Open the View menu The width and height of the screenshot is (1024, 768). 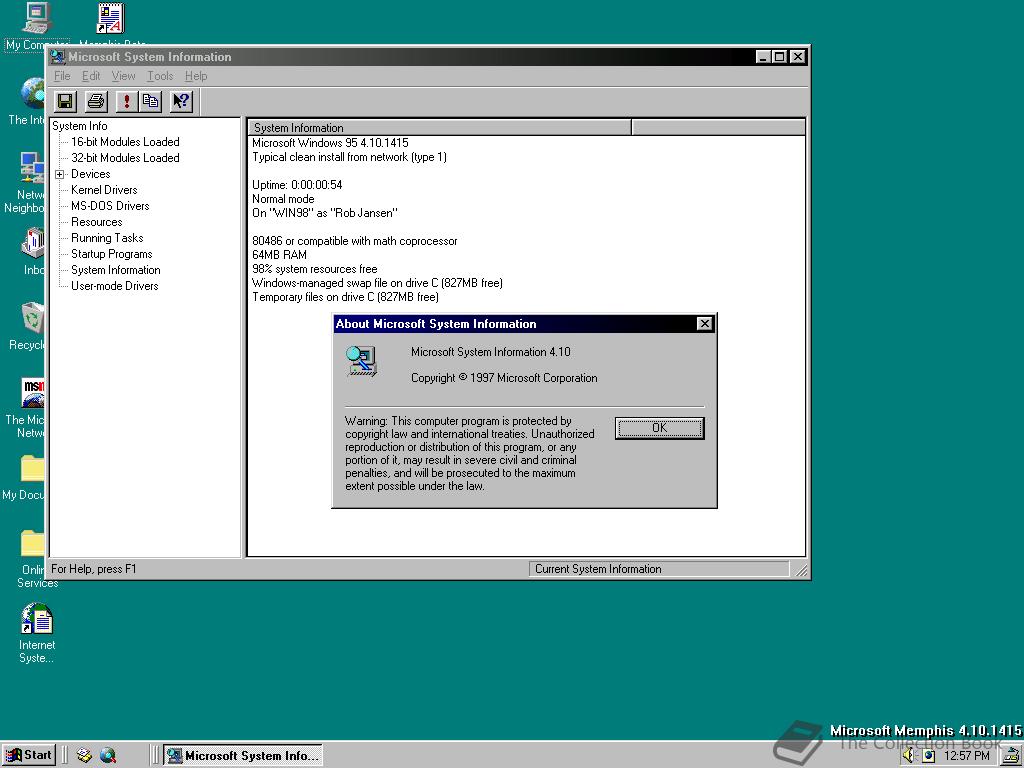tap(123, 76)
